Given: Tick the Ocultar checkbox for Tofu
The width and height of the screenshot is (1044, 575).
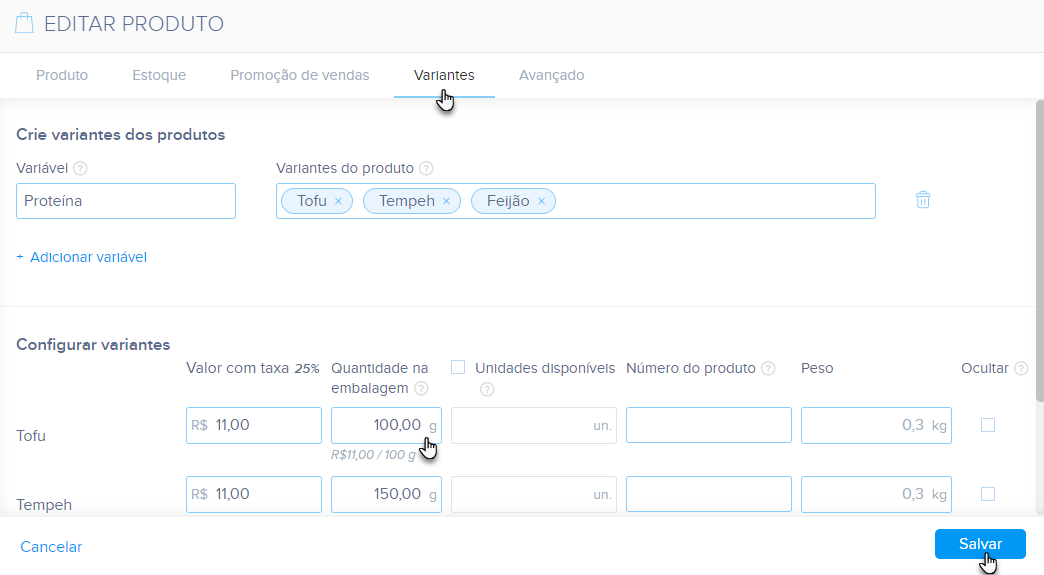Looking at the screenshot, I should (x=988, y=425).
